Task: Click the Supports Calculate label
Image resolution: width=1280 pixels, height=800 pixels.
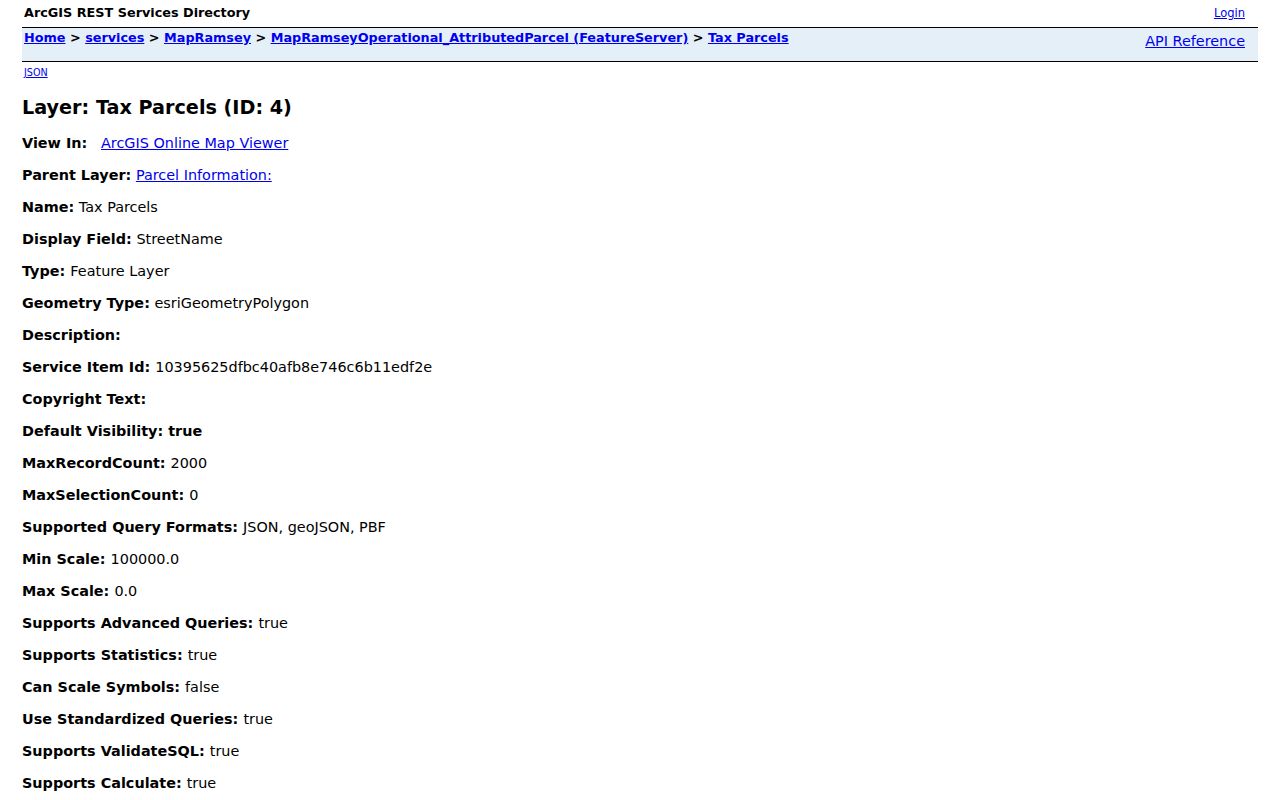Action: (102, 783)
